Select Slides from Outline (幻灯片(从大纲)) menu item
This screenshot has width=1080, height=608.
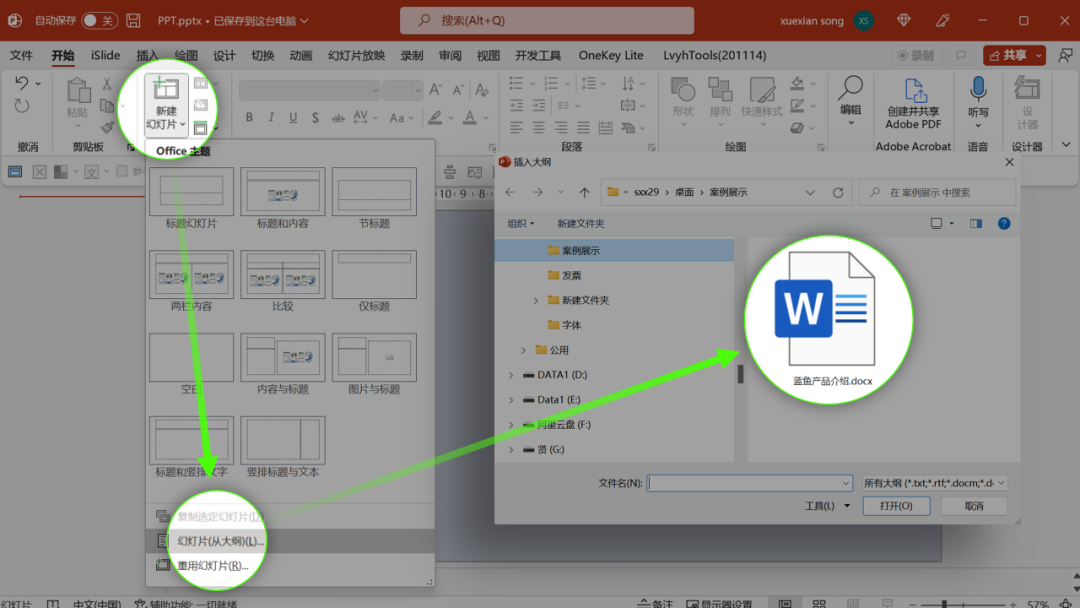point(220,541)
